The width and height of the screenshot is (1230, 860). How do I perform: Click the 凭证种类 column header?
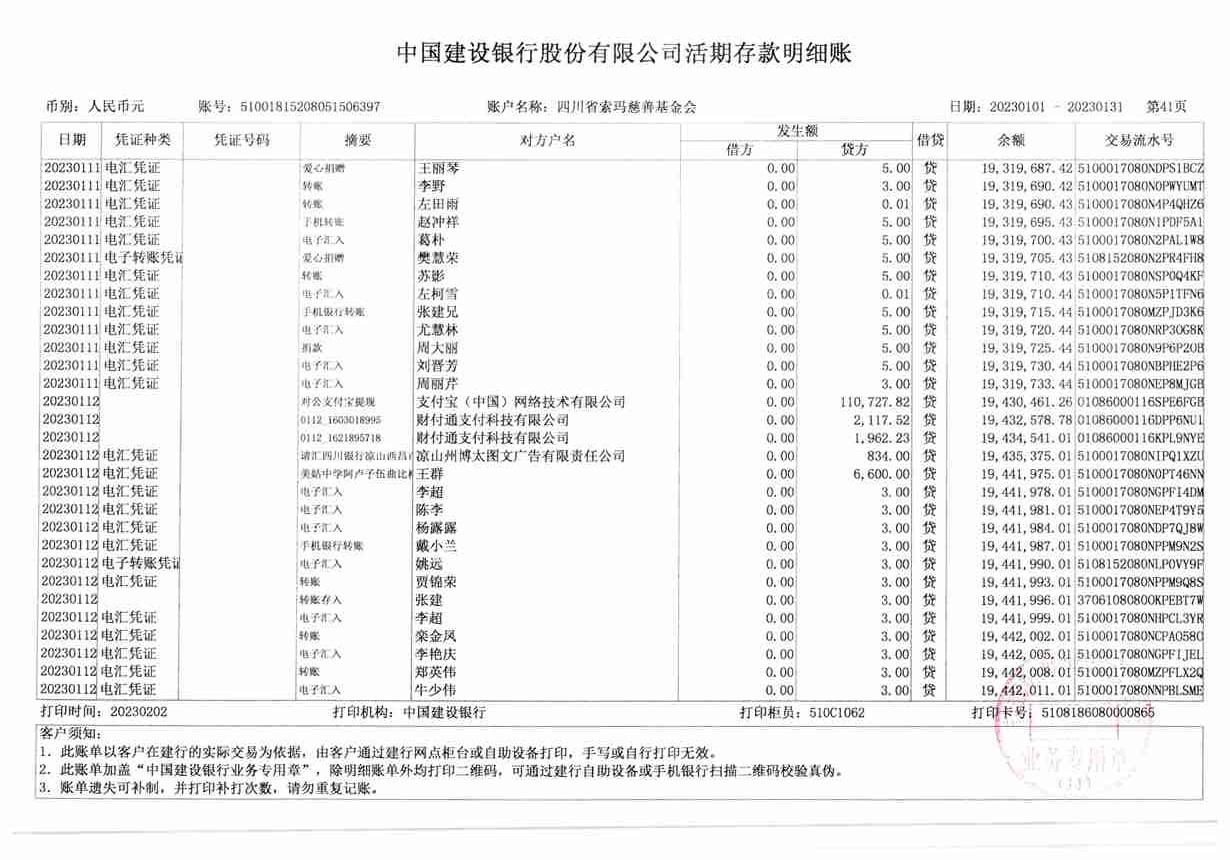tap(143, 139)
